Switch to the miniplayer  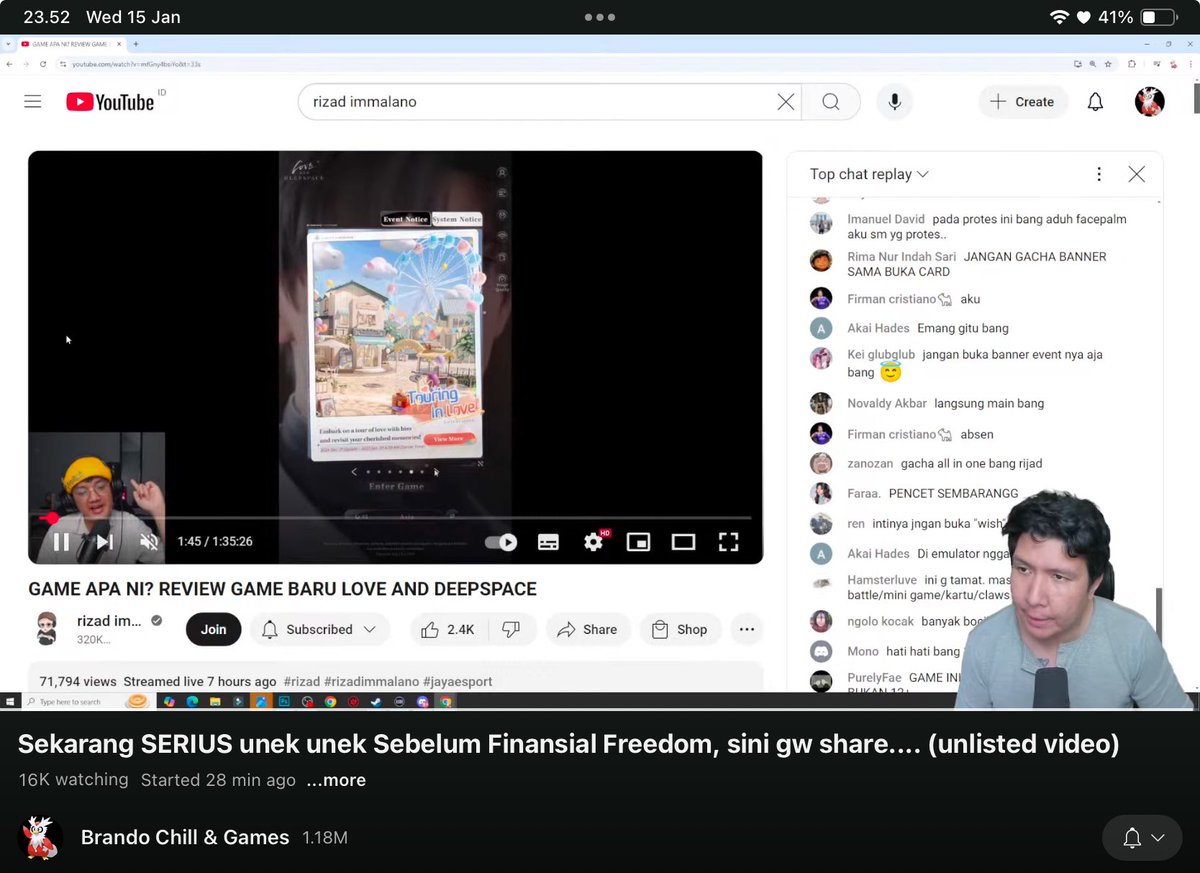(x=638, y=542)
